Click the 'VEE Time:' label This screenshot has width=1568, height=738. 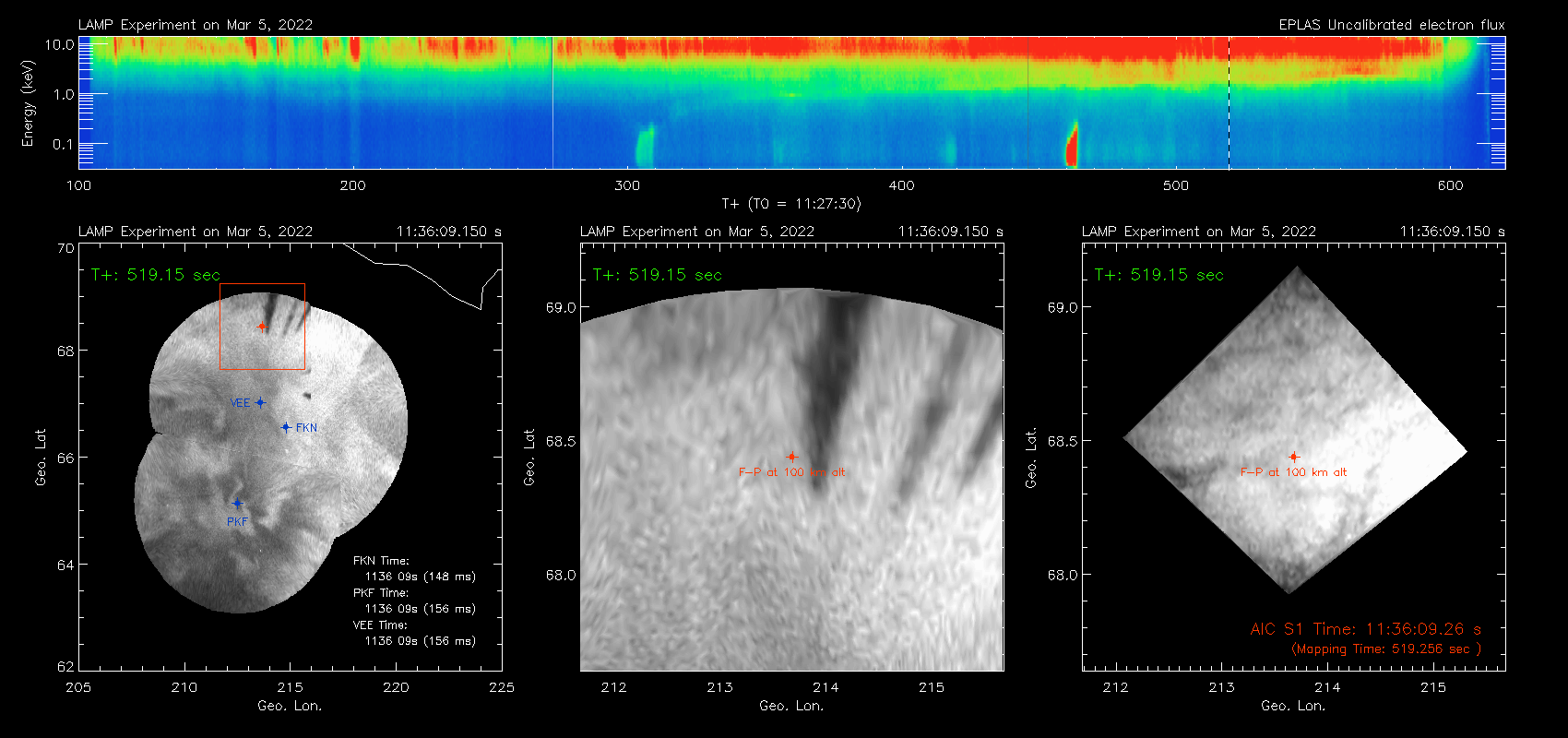coord(381,625)
